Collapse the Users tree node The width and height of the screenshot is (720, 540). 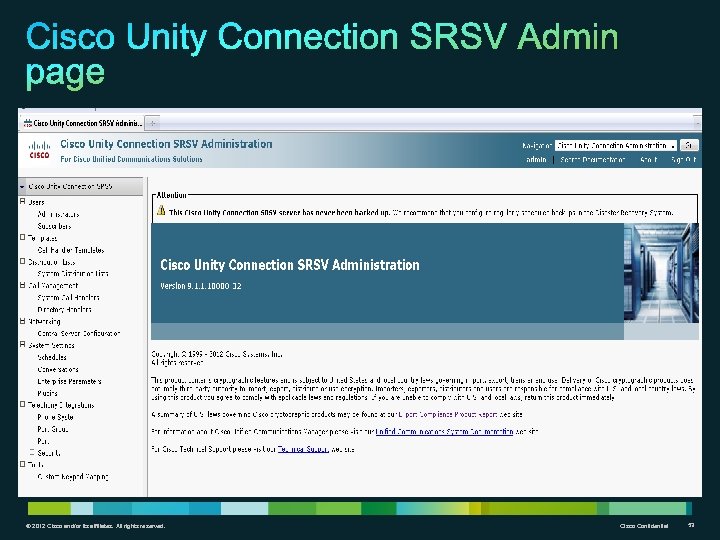click(x=22, y=202)
